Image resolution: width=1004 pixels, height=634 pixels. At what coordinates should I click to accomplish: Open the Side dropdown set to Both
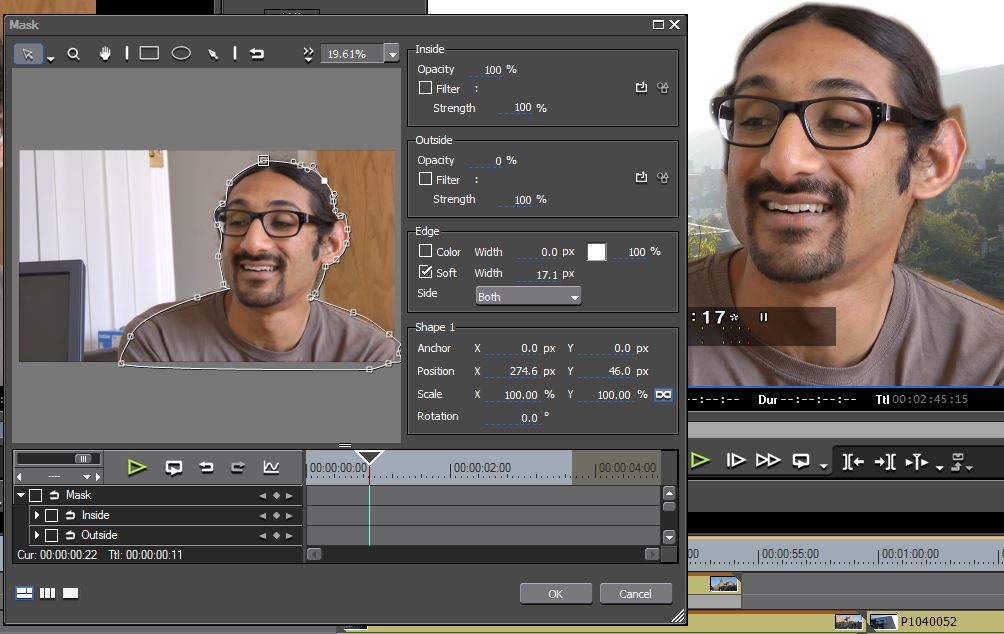point(528,297)
